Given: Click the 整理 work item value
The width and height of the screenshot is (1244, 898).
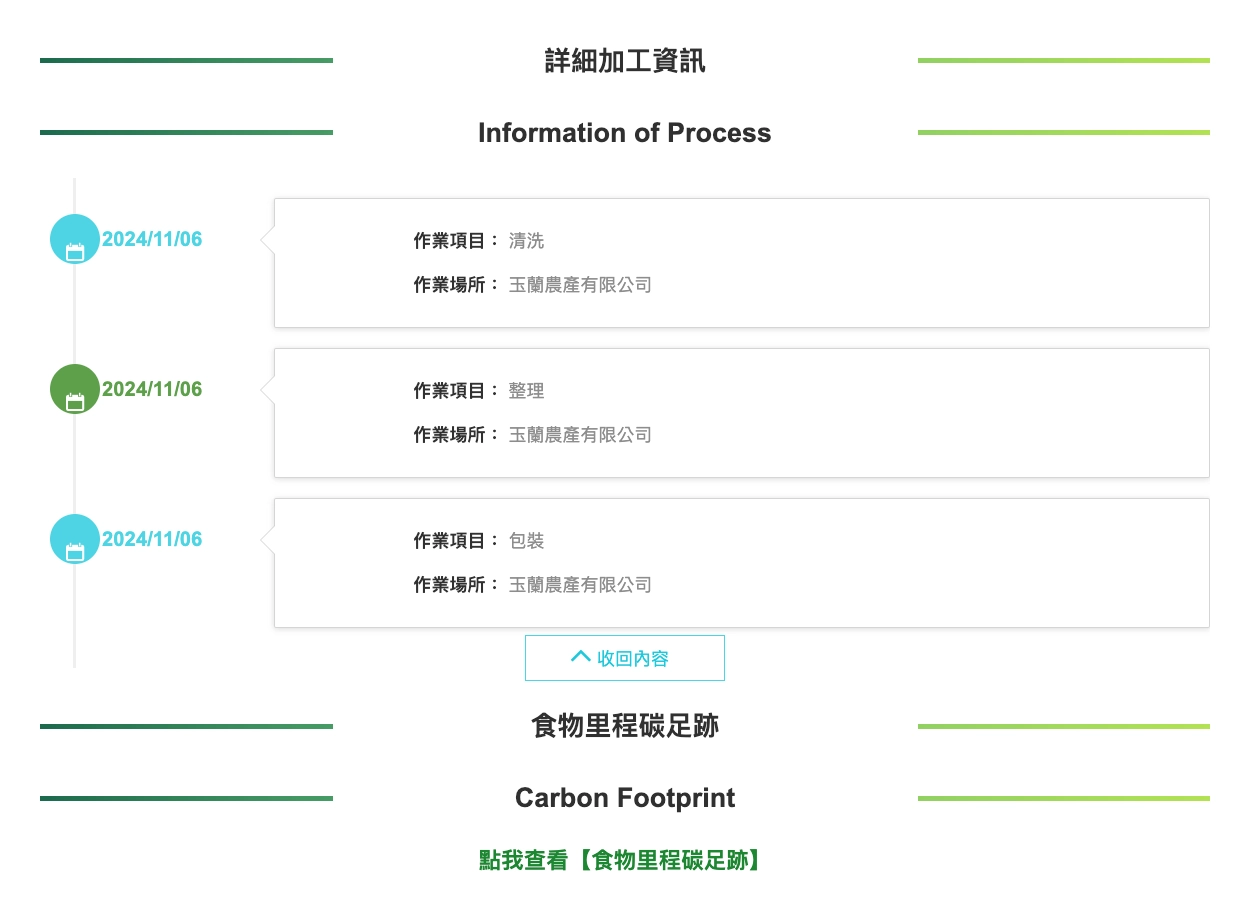Looking at the screenshot, I should [x=526, y=391].
